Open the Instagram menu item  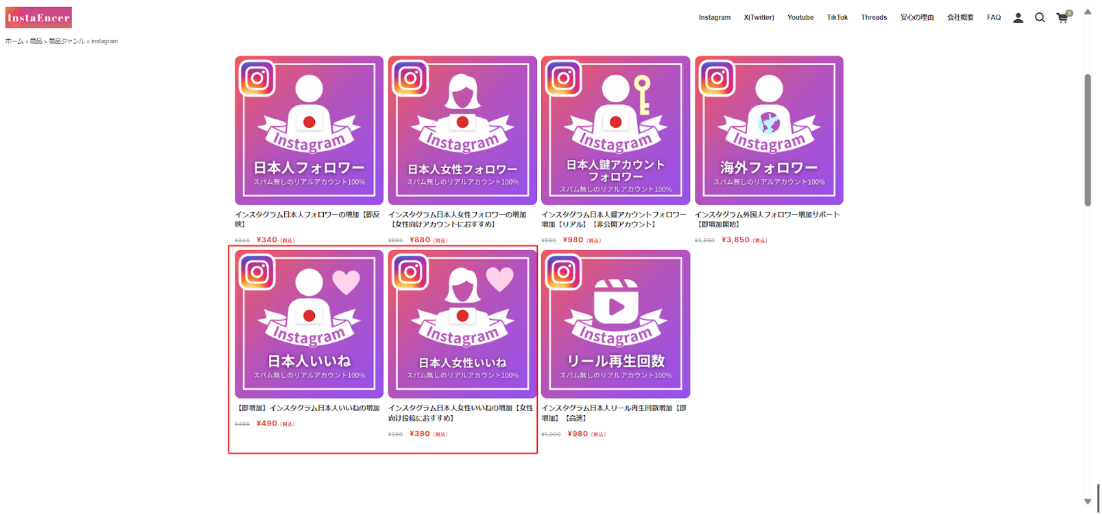click(x=714, y=18)
